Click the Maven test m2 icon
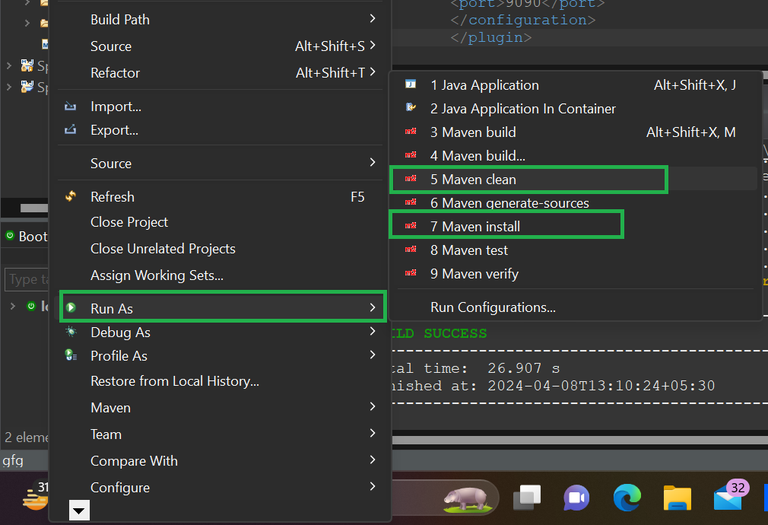The height and width of the screenshot is (525, 768). [410, 250]
